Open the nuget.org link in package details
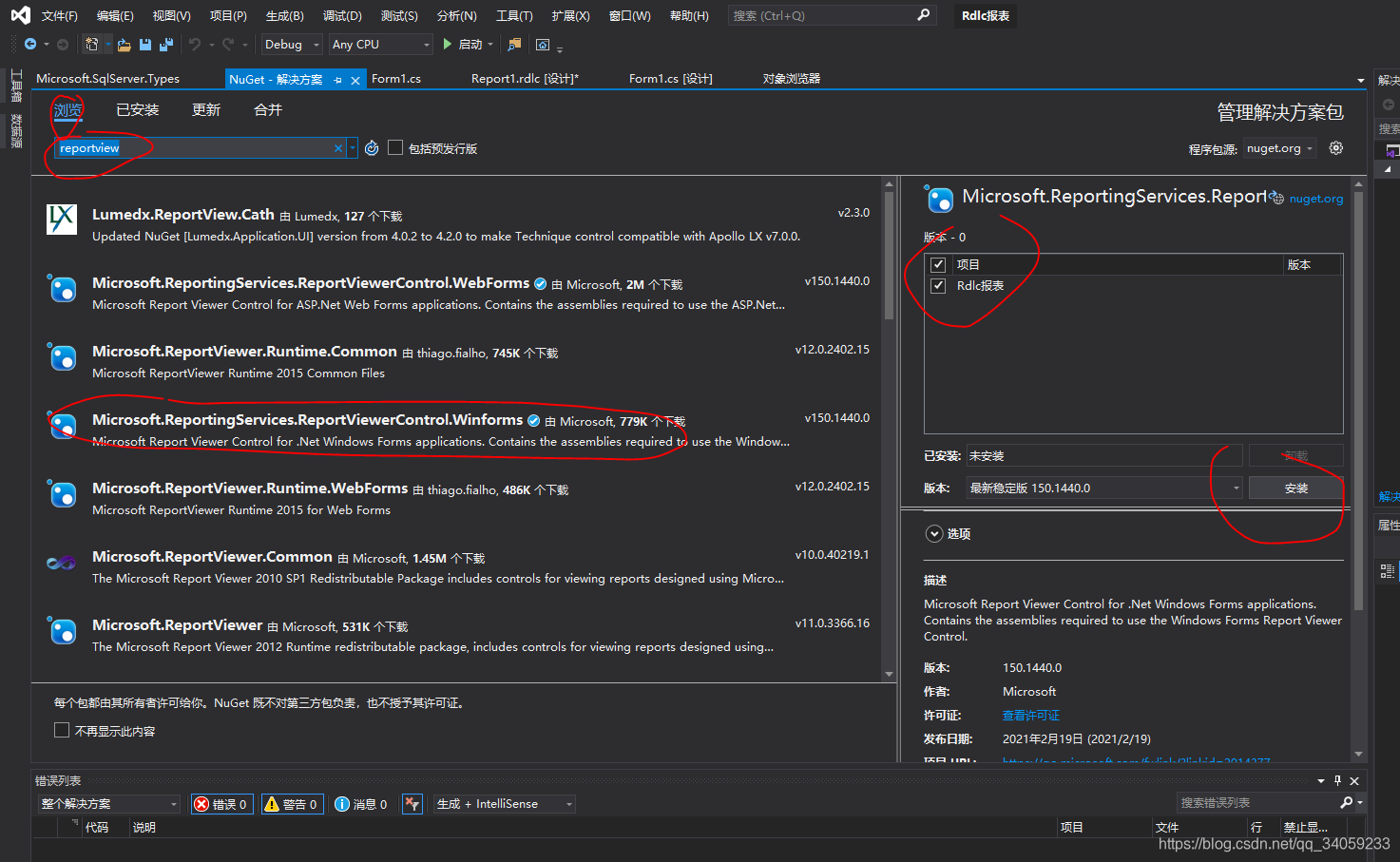This screenshot has height=862, width=1400. [1315, 199]
